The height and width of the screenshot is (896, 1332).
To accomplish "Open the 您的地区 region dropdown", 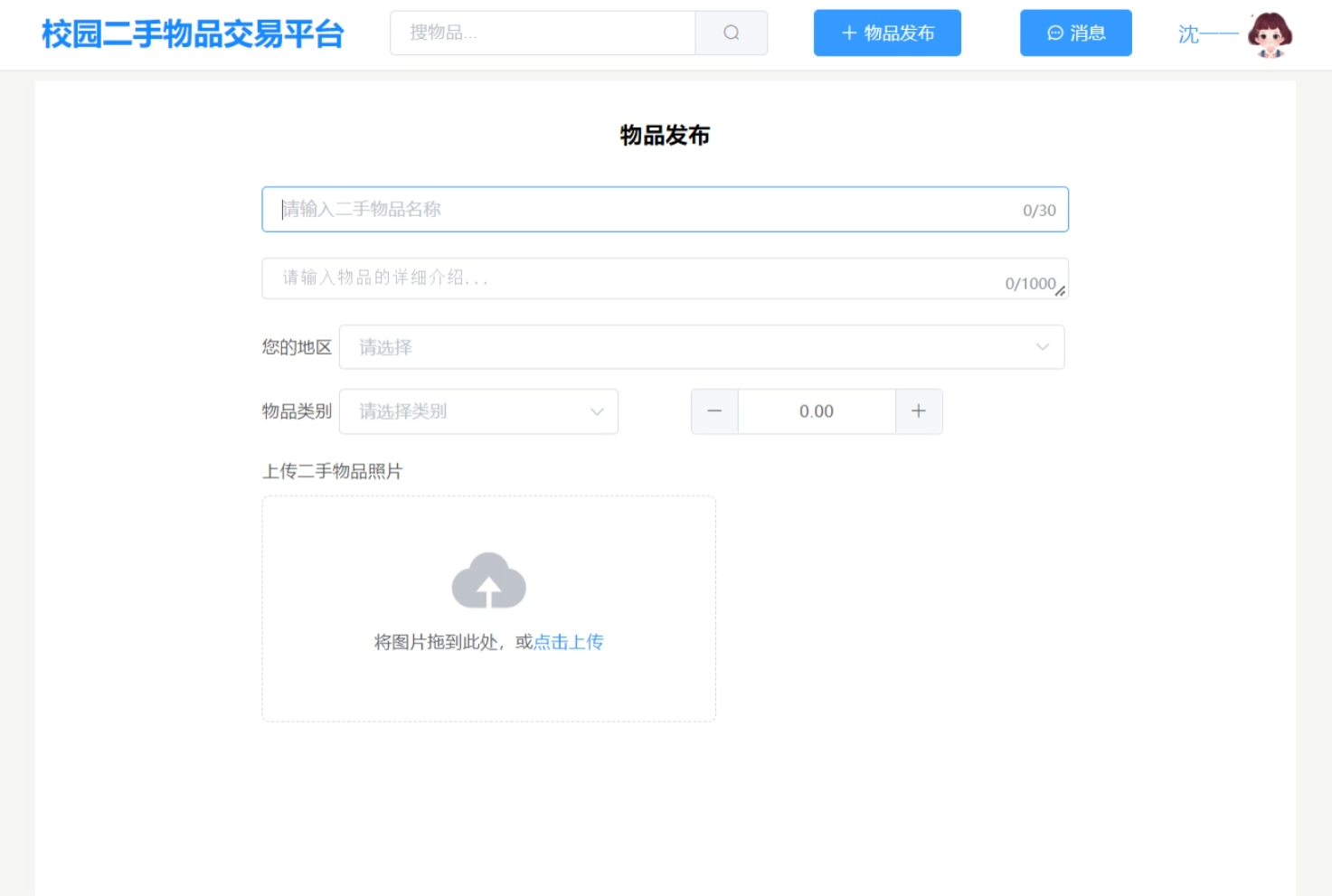I will click(701, 346).
